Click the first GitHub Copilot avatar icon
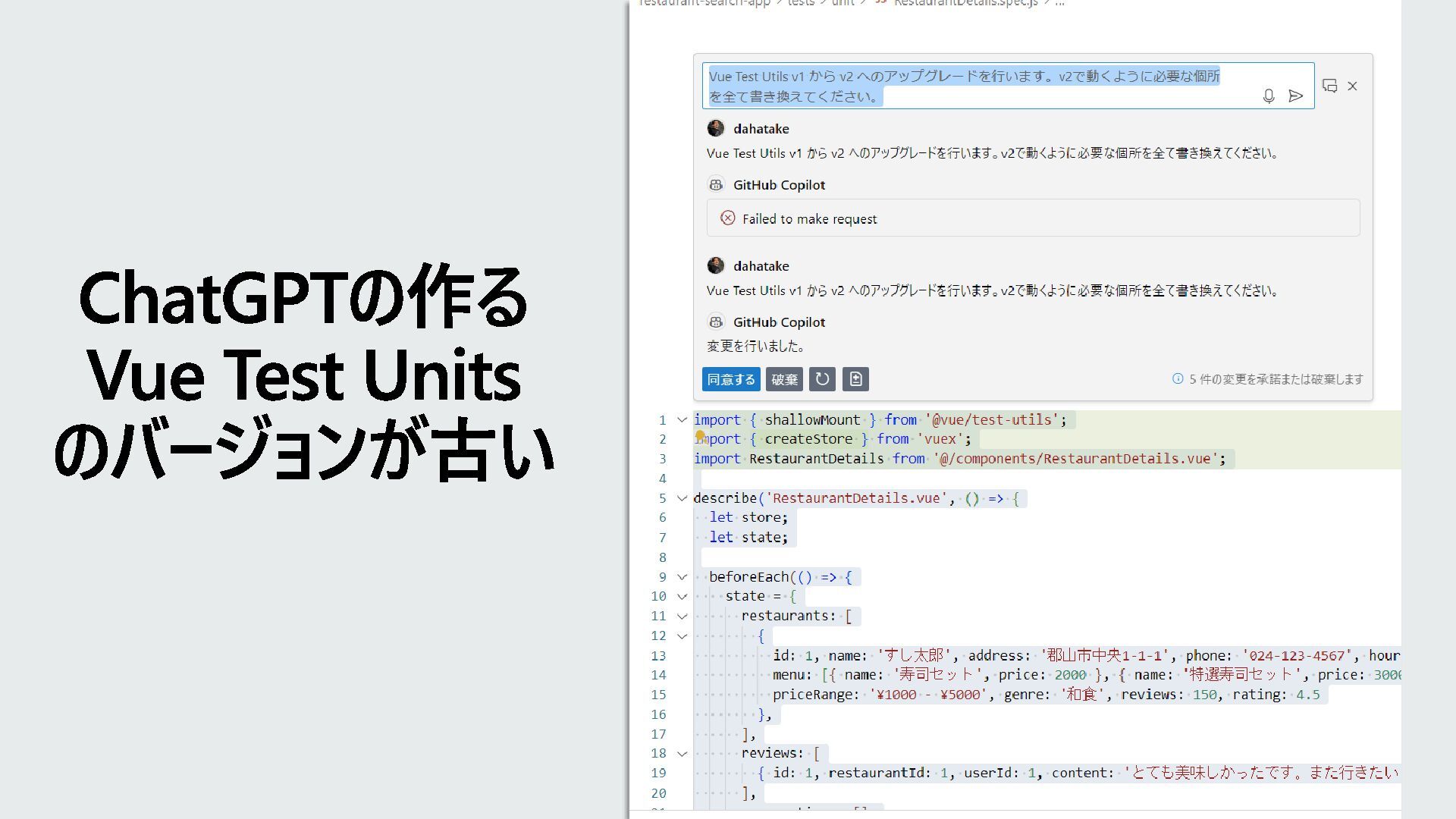 pos(715,184)
